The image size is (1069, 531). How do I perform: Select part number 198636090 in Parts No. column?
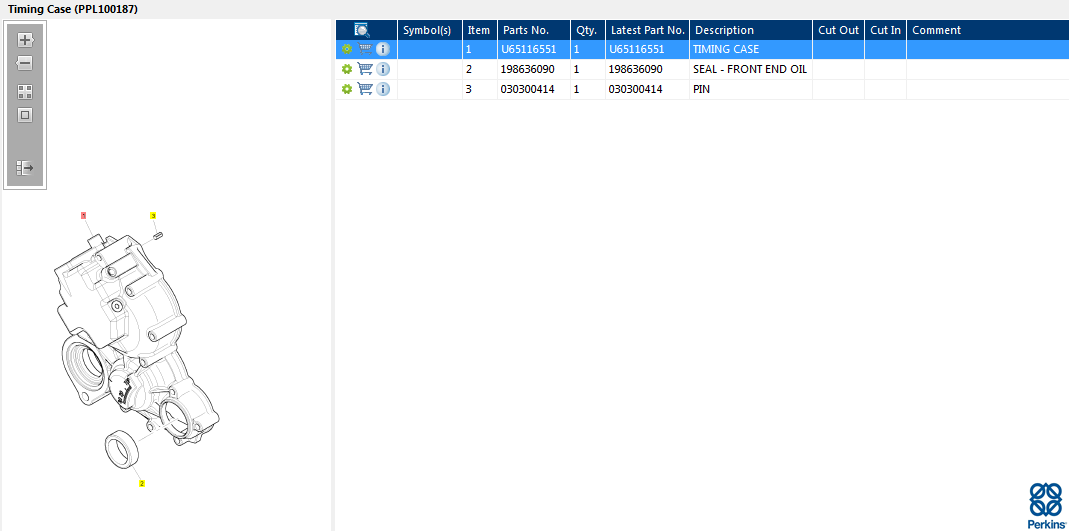tap(527, 70)
